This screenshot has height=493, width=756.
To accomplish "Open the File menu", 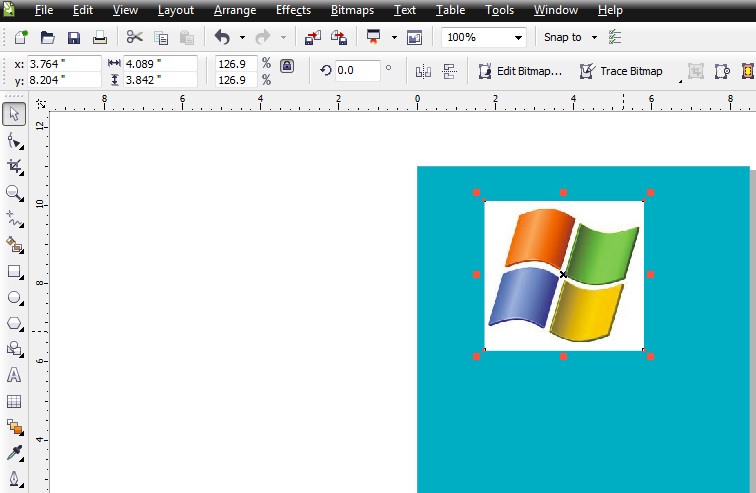I will point(44,10).
